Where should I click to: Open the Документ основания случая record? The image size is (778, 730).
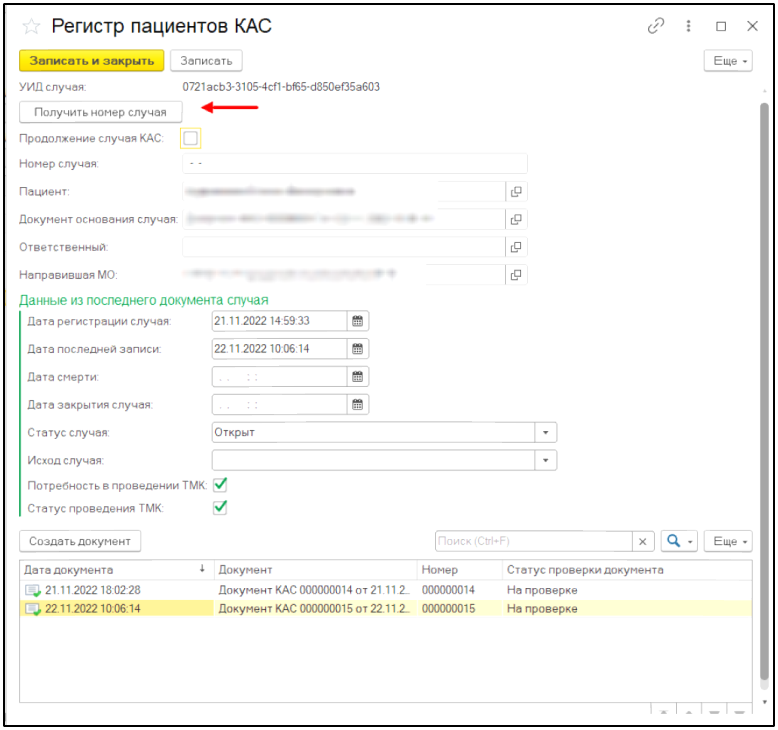click(516, 219)
